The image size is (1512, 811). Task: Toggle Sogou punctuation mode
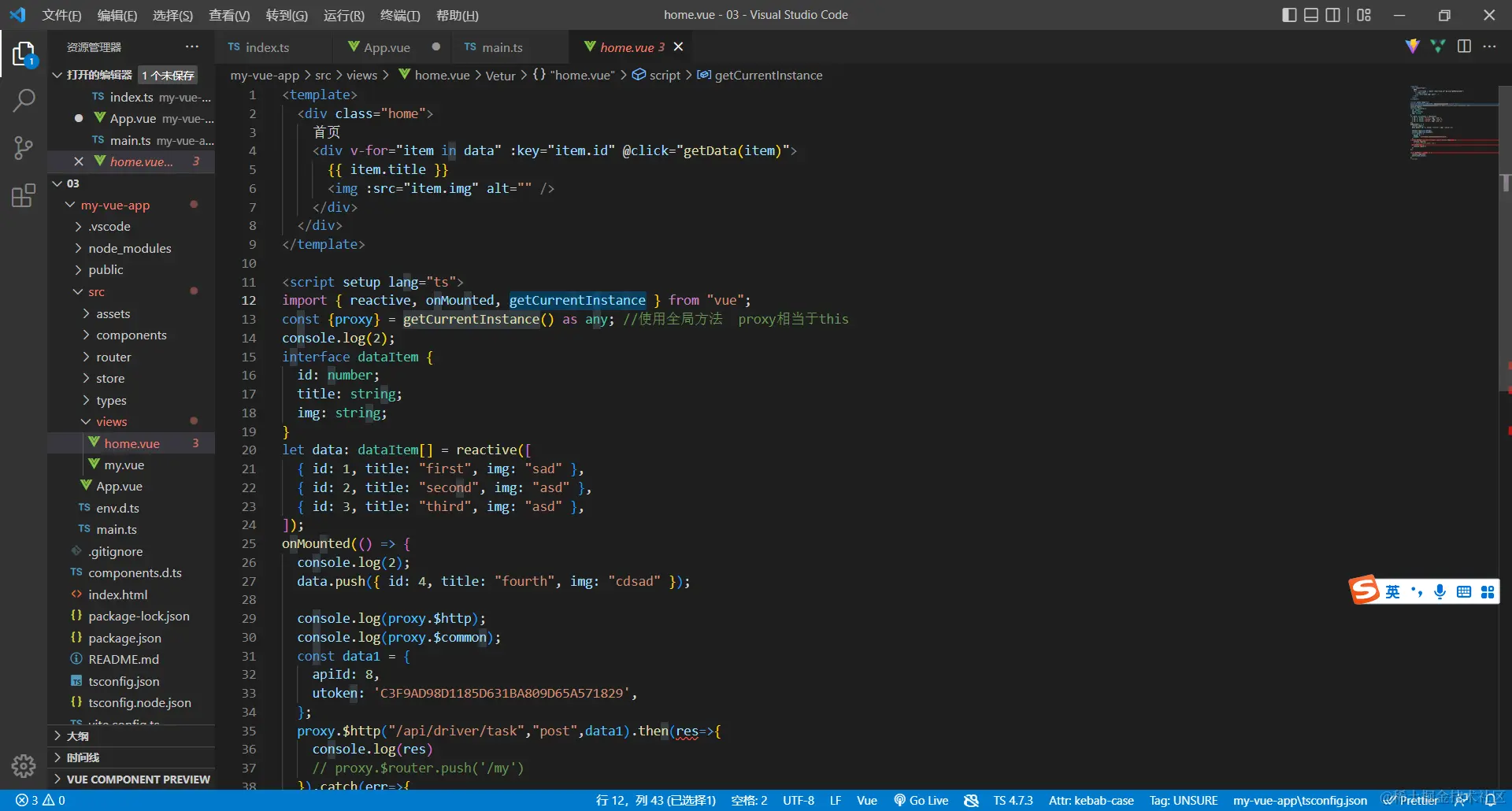[x=1417, y=592]
